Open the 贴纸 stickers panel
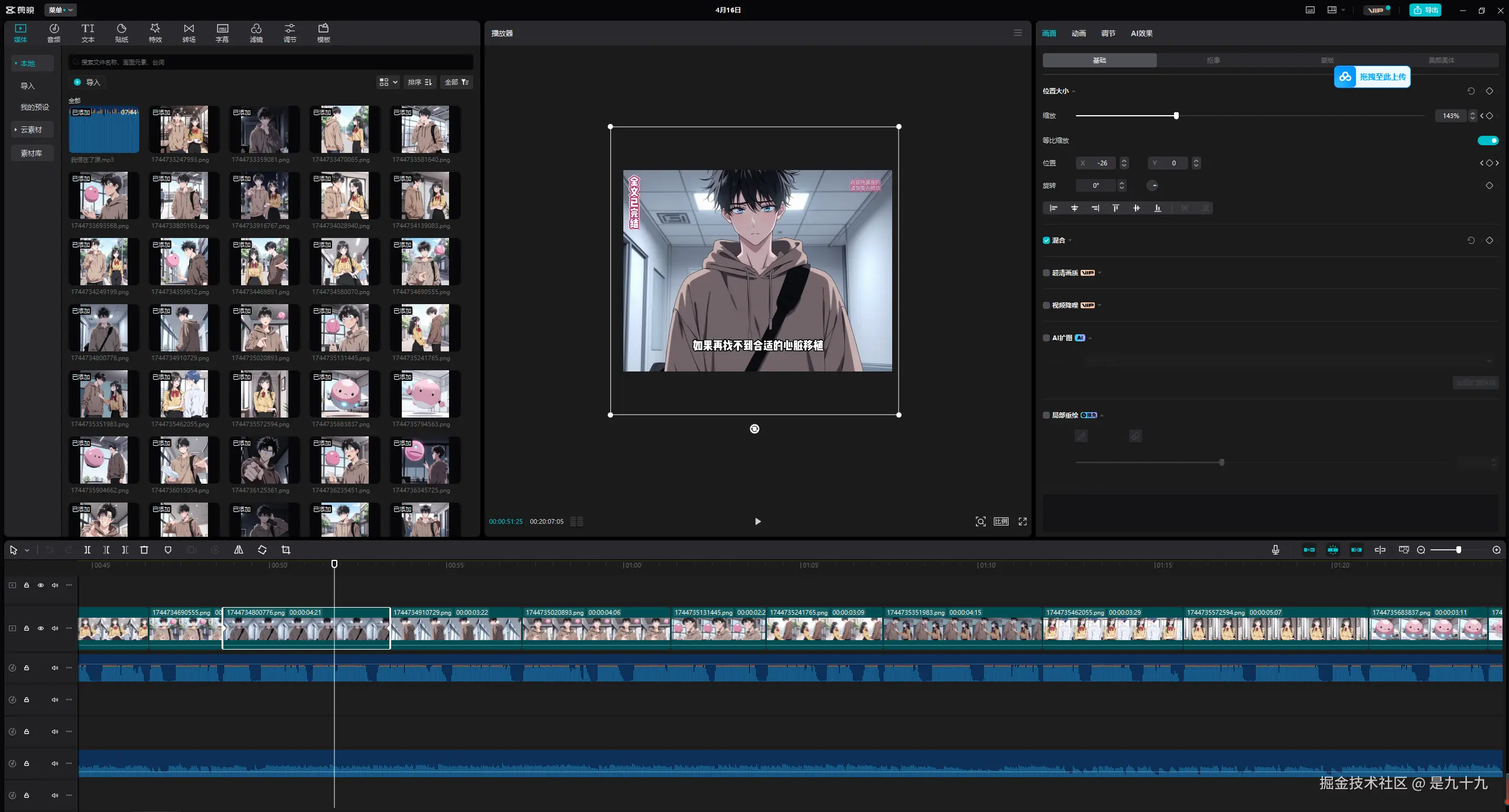 [x=121, y=33]
